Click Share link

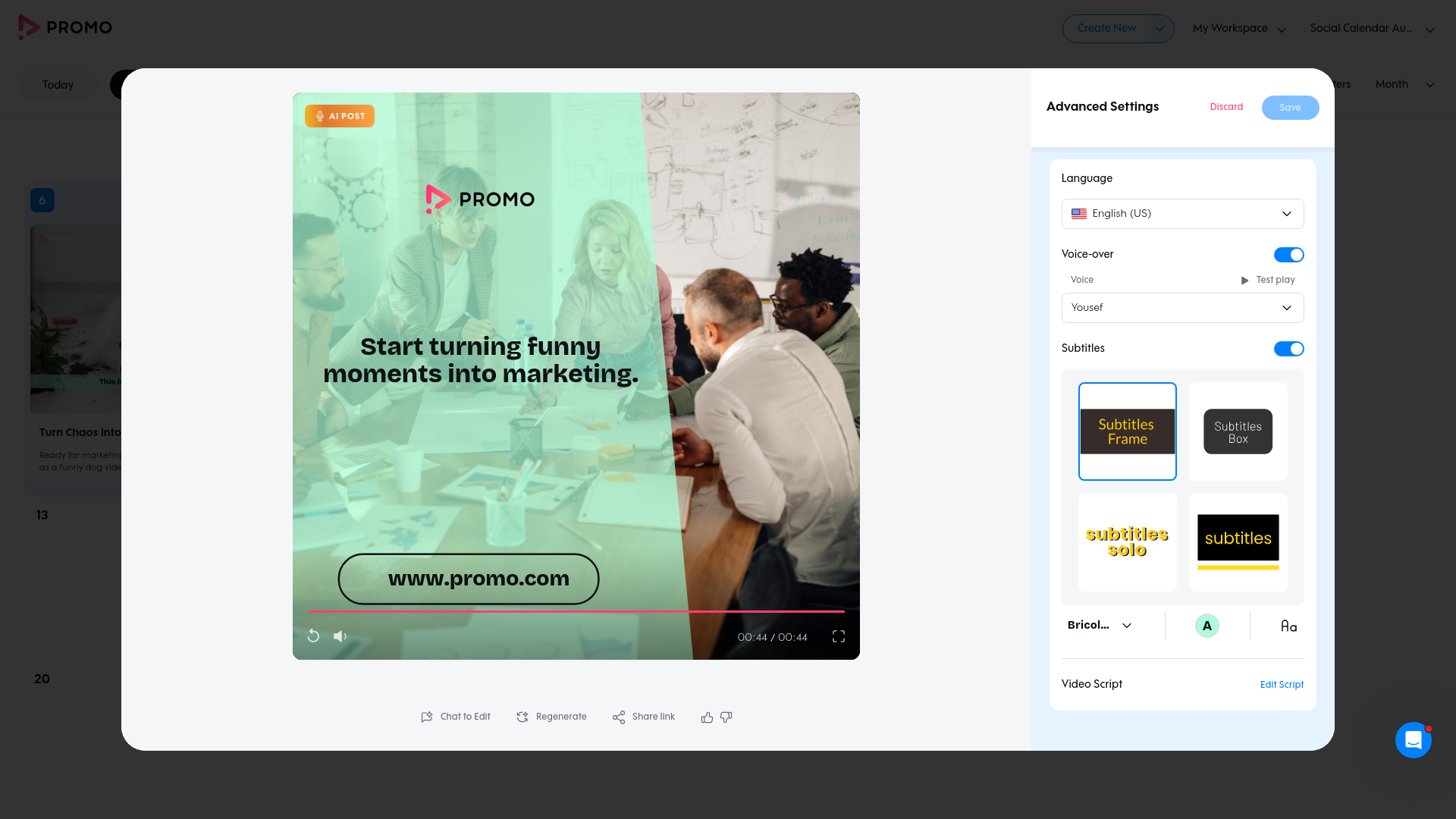pos(644,717)
